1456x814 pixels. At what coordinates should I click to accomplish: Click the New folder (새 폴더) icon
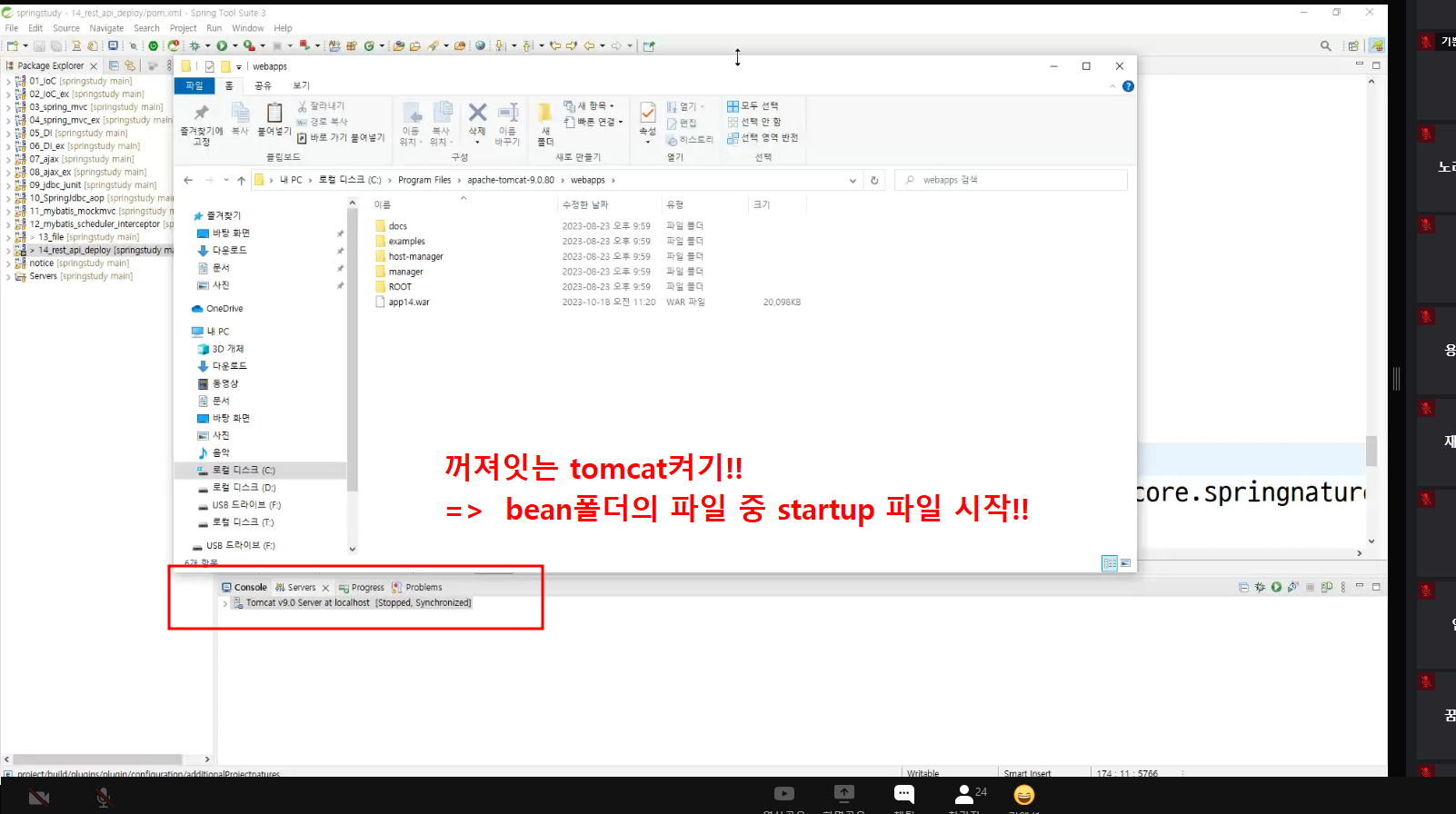coord(545,113)
